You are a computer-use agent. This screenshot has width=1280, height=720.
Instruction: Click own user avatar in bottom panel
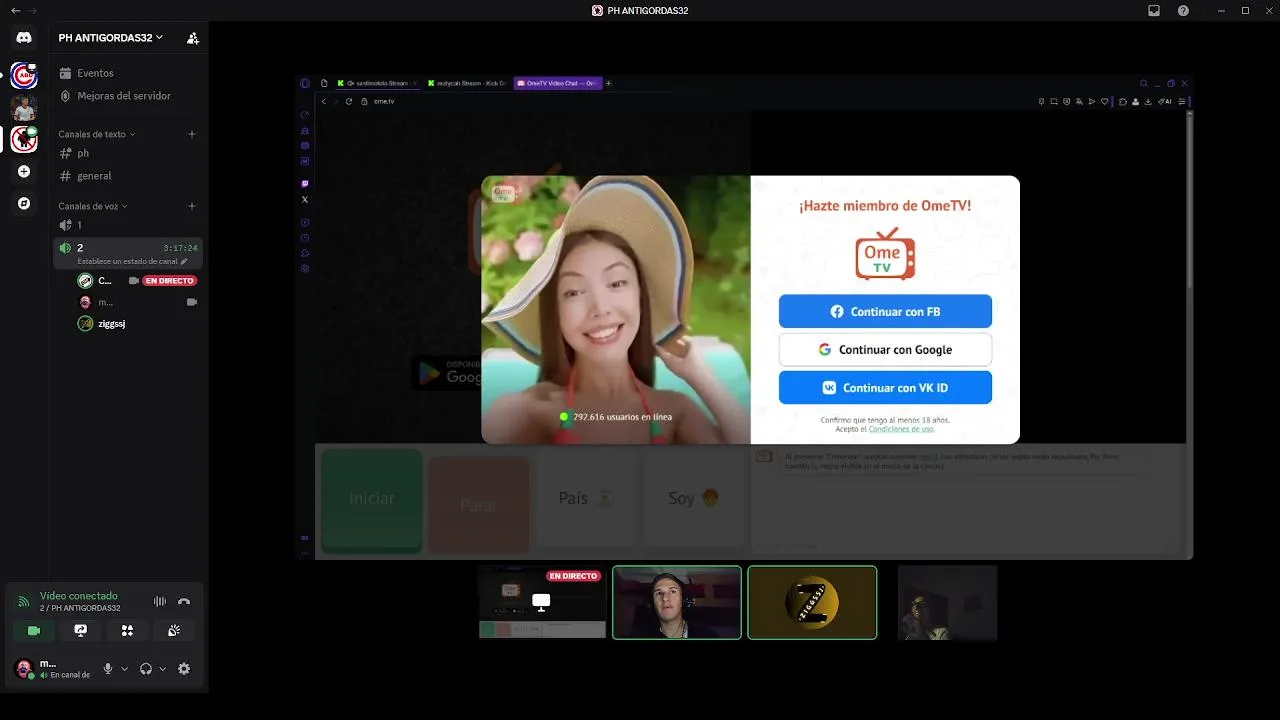coord(24,669)
